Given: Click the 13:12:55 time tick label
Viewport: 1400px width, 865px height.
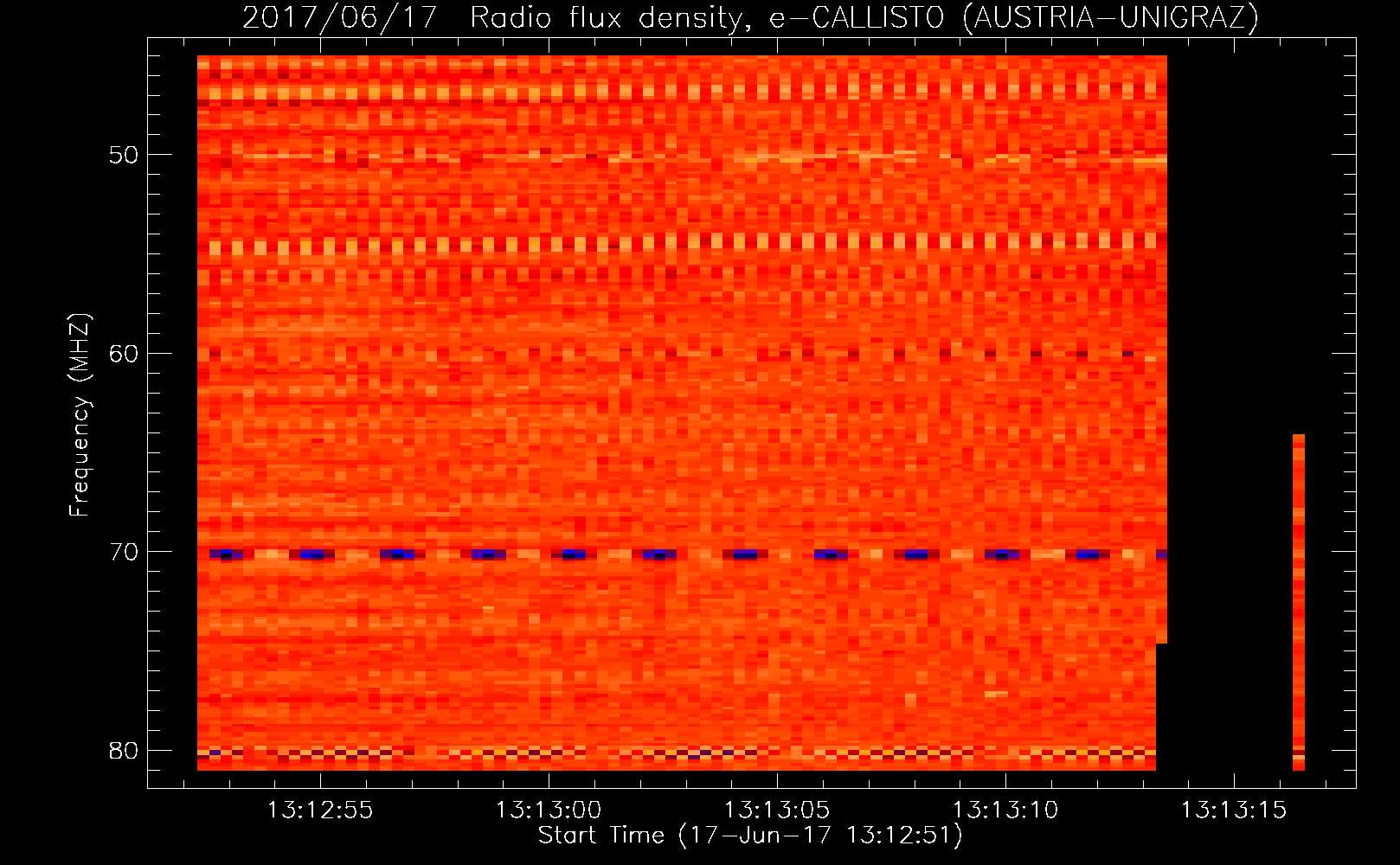Looking at the screenshot, I should pos(320,811).
